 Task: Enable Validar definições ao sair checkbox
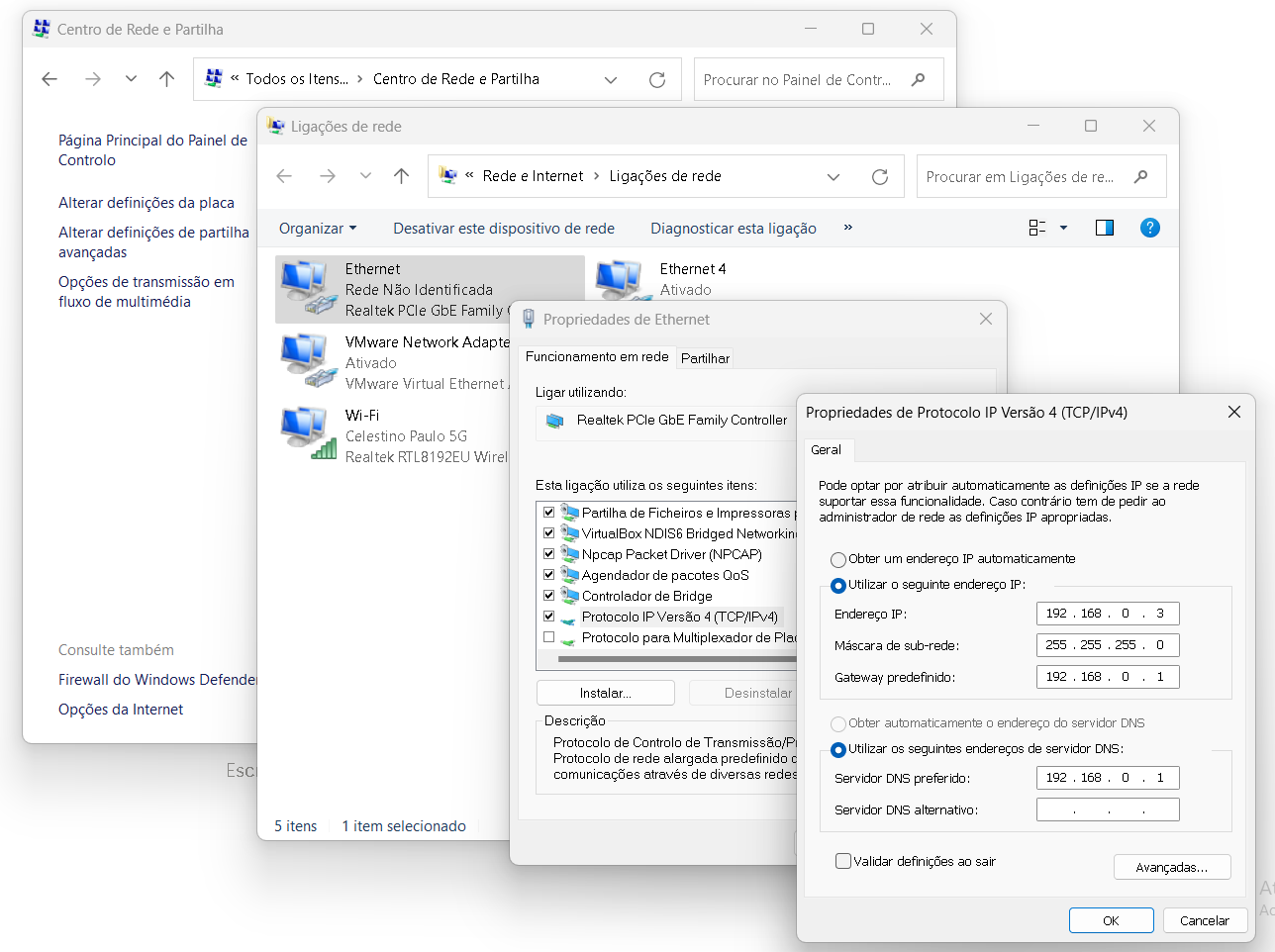pos(843,861)
